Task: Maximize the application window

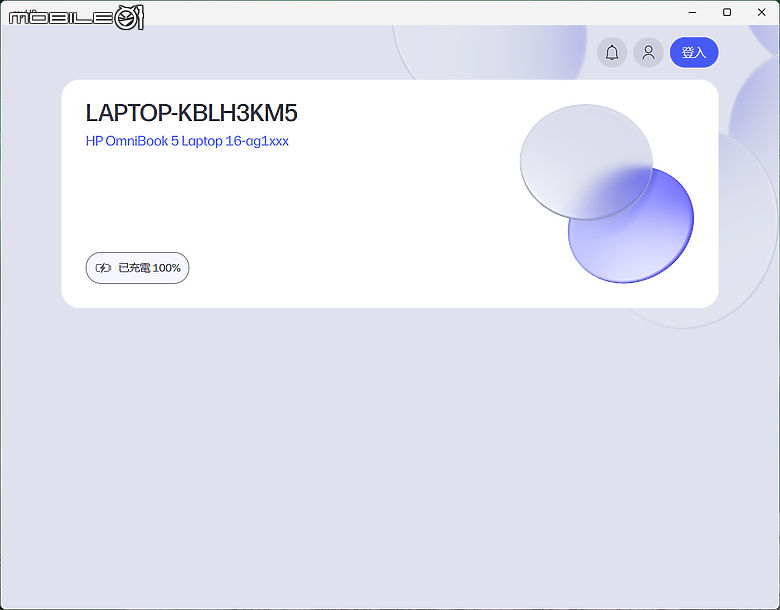Action: click(x=727, y=12)
